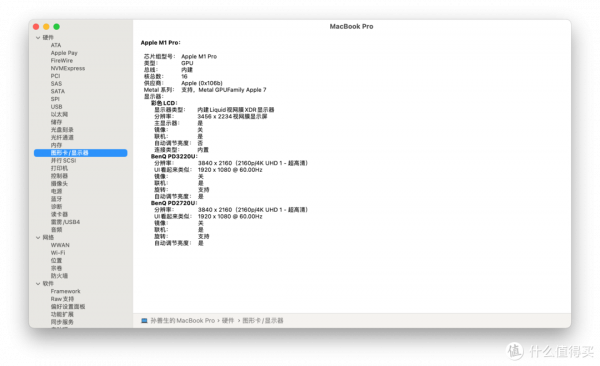Open 内存 in the hardware list
This screenshot has height=366, width=600.
tap(56, 145)
